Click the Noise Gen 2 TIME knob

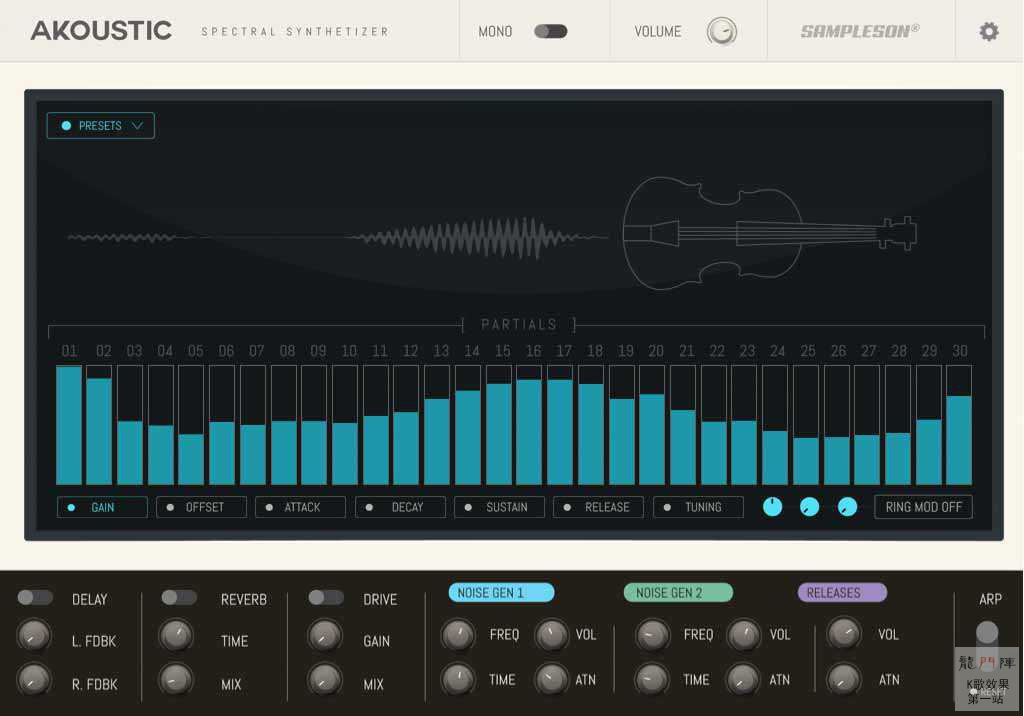[652, 679]
